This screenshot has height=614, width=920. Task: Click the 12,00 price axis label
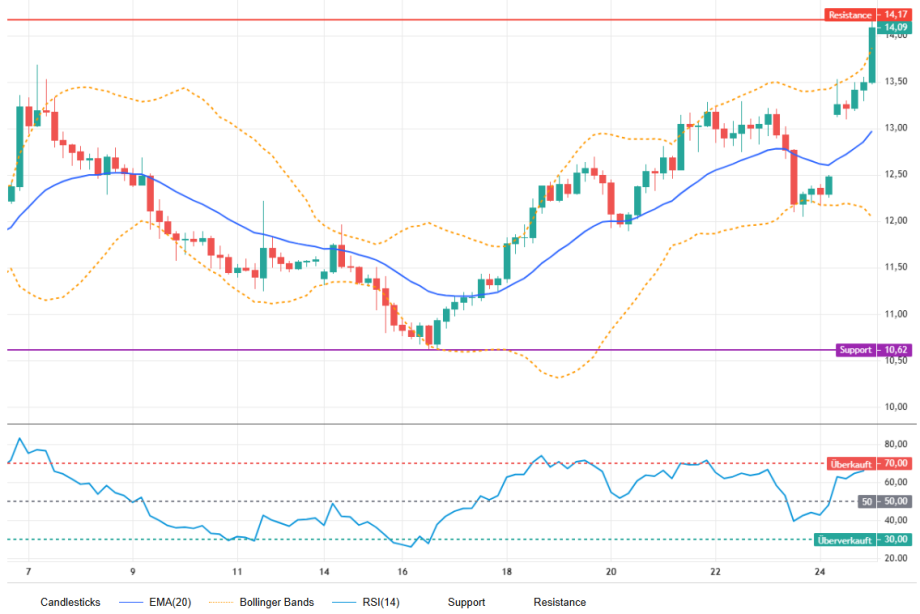click(896, 221)
